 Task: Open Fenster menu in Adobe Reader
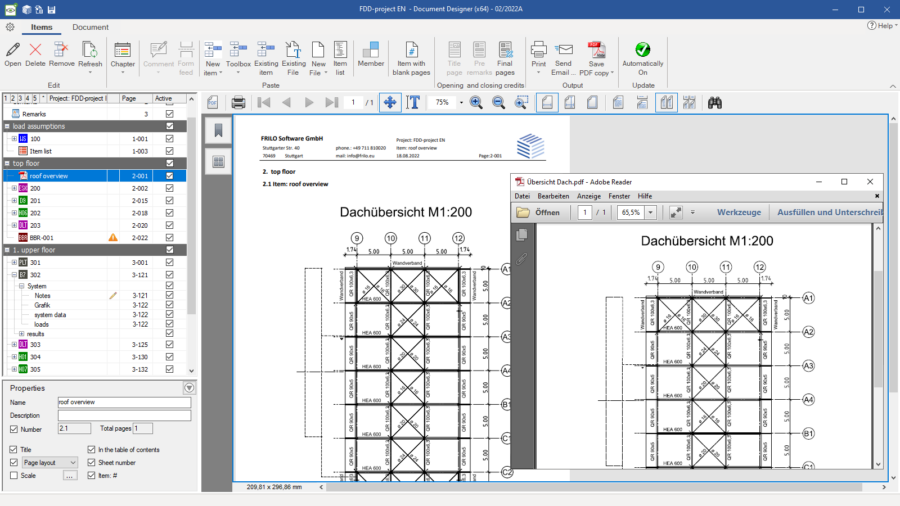(619, 196)
